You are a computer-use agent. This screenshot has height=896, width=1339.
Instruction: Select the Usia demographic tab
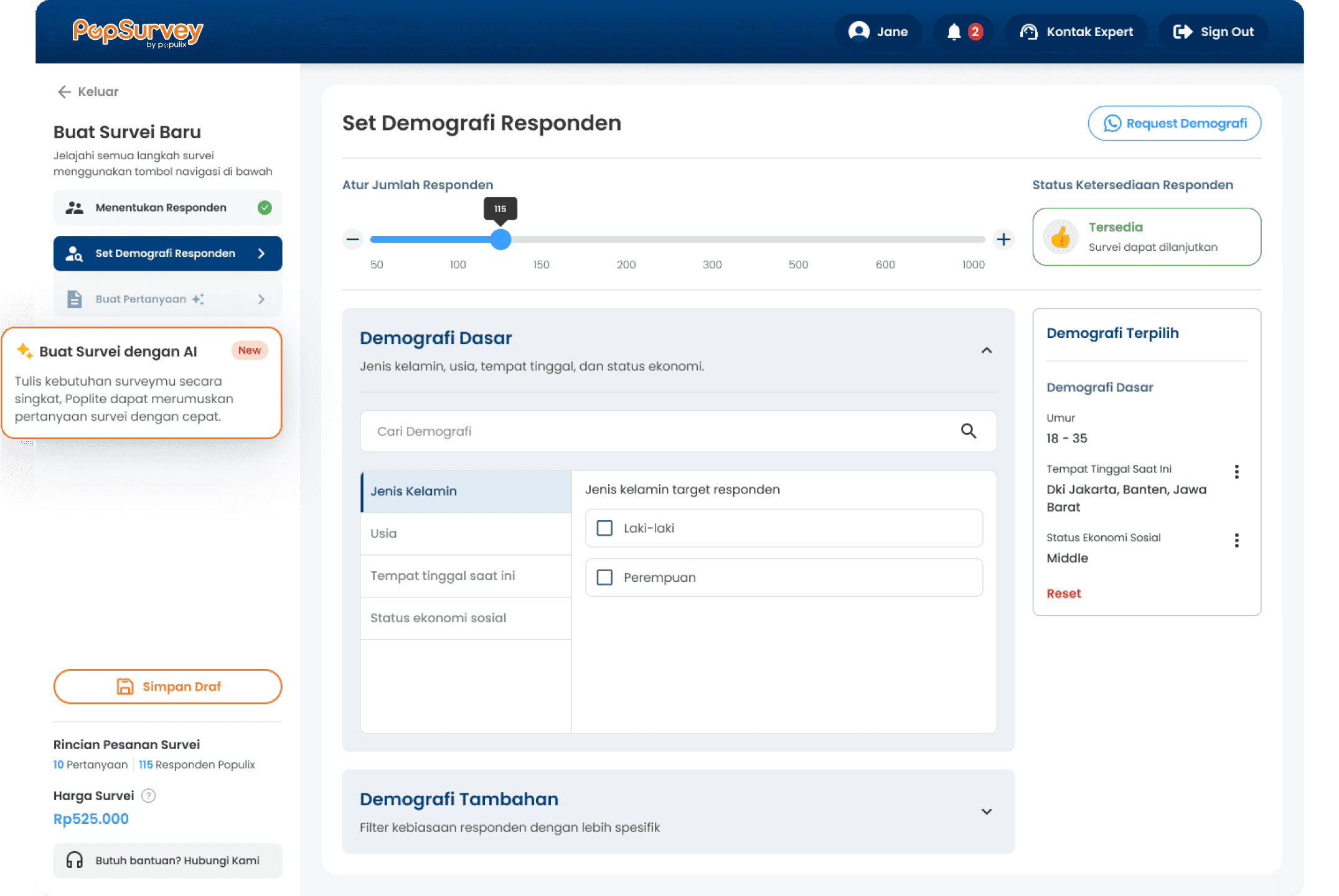click(x=466, y=533)
